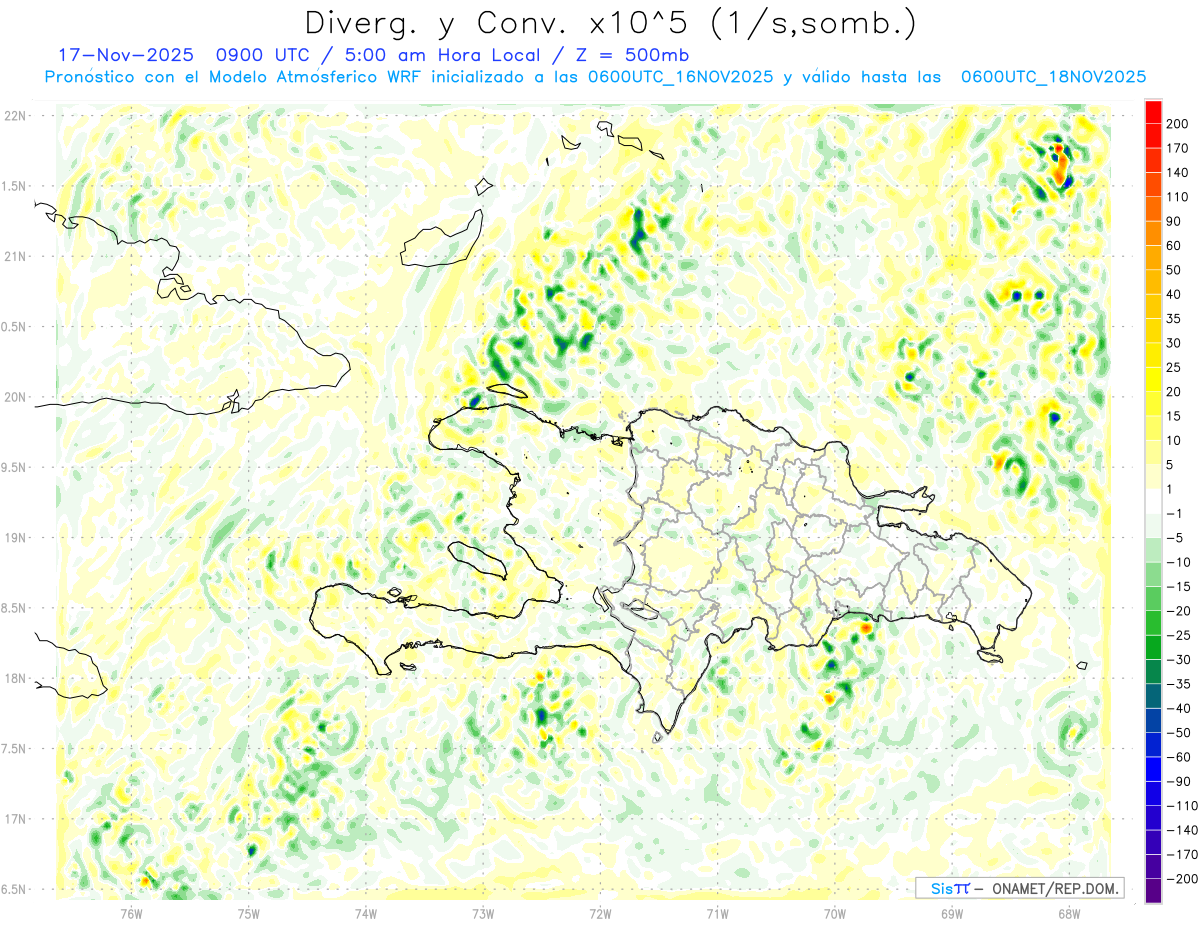
Task: Click the latitude label "21N"
Action: (x=14, y=256)
